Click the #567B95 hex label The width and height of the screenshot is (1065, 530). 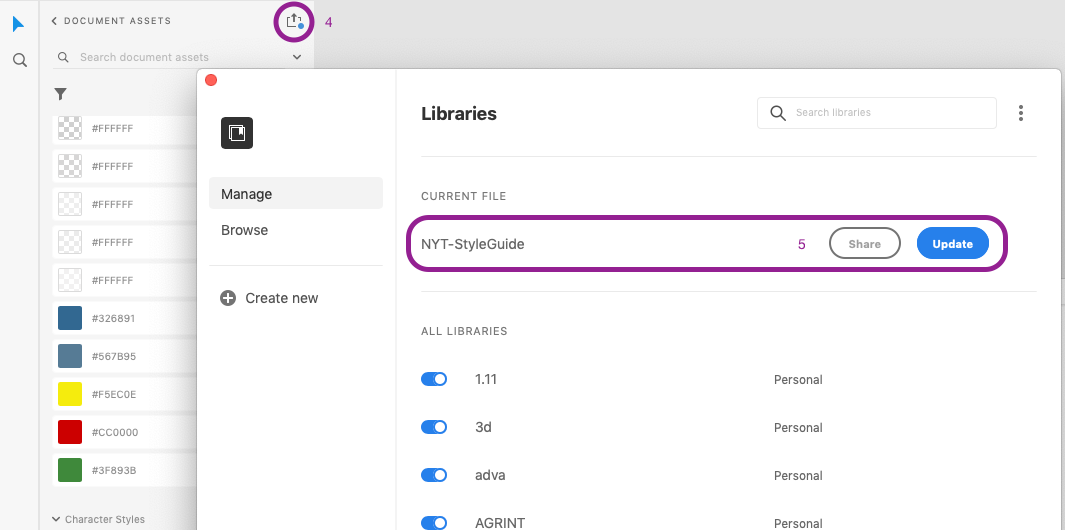pyautogui.click(x=113, y=356)
